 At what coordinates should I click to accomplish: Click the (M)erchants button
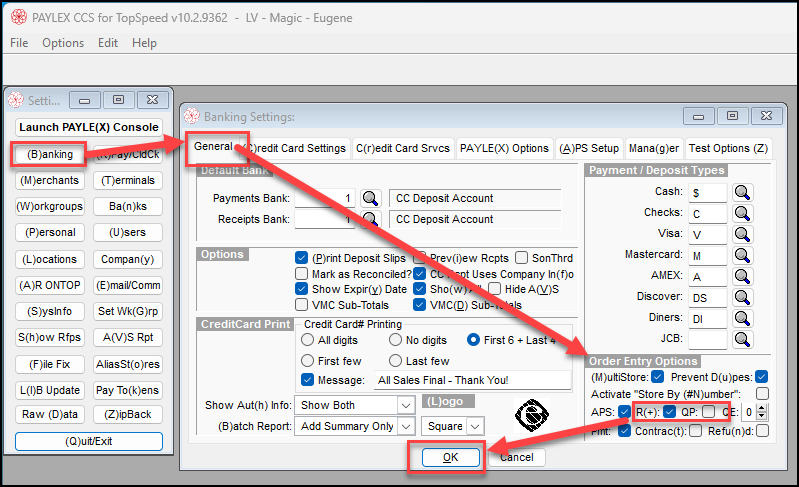[x=50, y=180]
